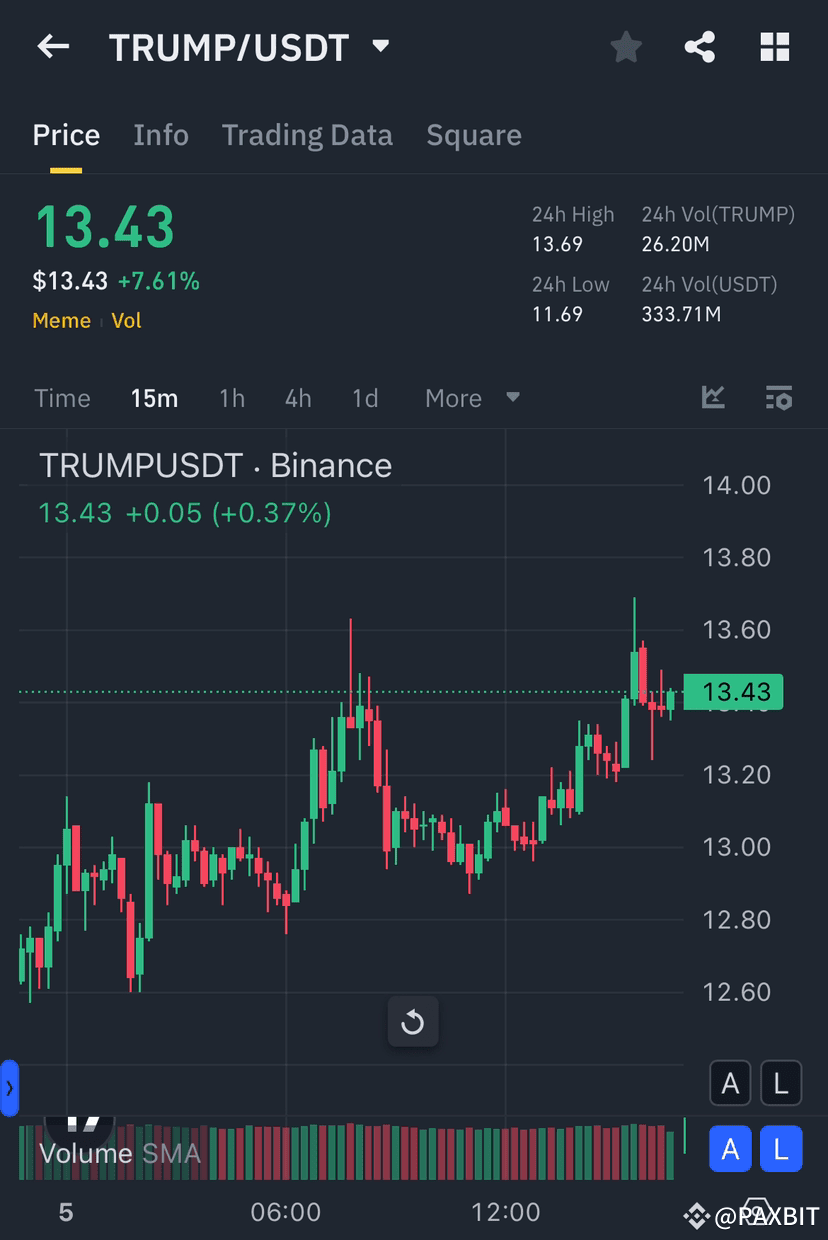
Task: Select the Time chart interval
Action: point(62,398)
